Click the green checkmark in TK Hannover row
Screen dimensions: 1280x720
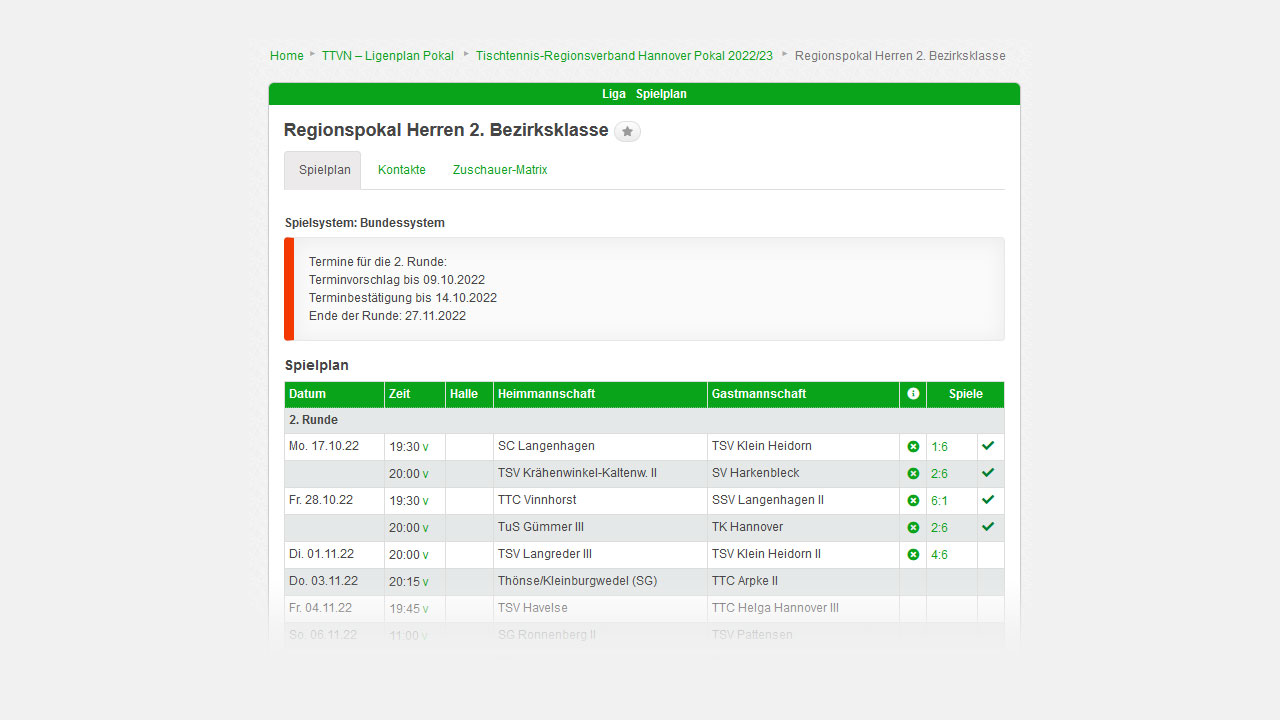point(988,527)
